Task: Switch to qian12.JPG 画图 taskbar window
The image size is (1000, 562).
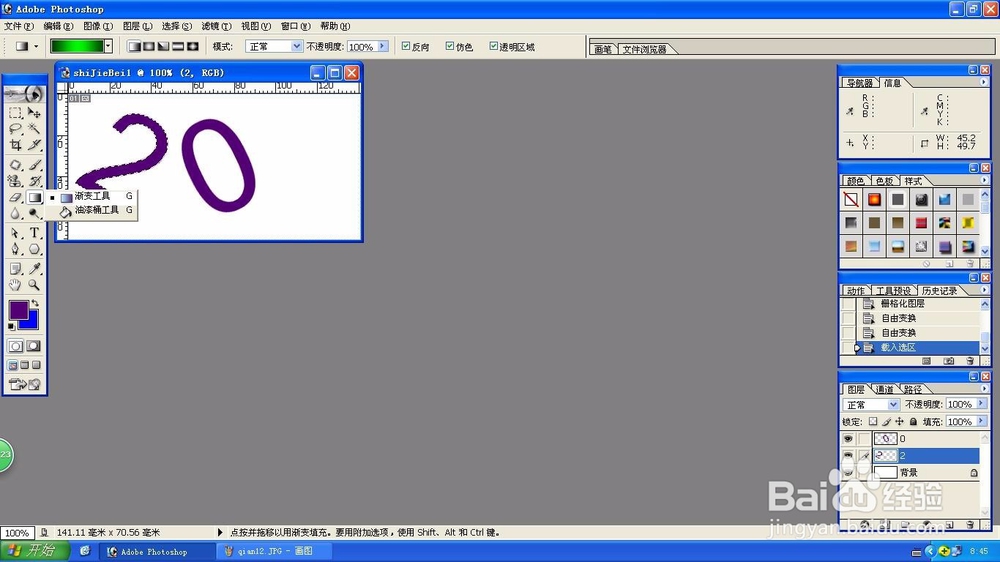Action: pyautogui.click(x=276, y=551)
